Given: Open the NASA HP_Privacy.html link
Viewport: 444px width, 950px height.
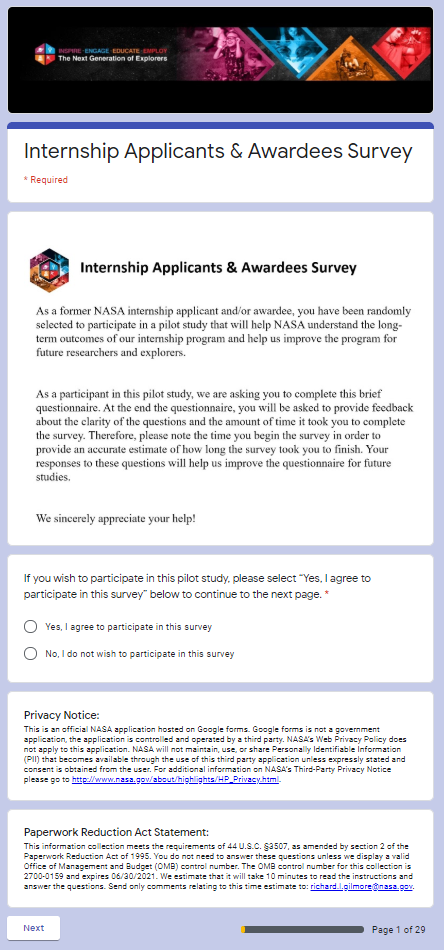Looking at the screenshot, I should coord(176,779).
